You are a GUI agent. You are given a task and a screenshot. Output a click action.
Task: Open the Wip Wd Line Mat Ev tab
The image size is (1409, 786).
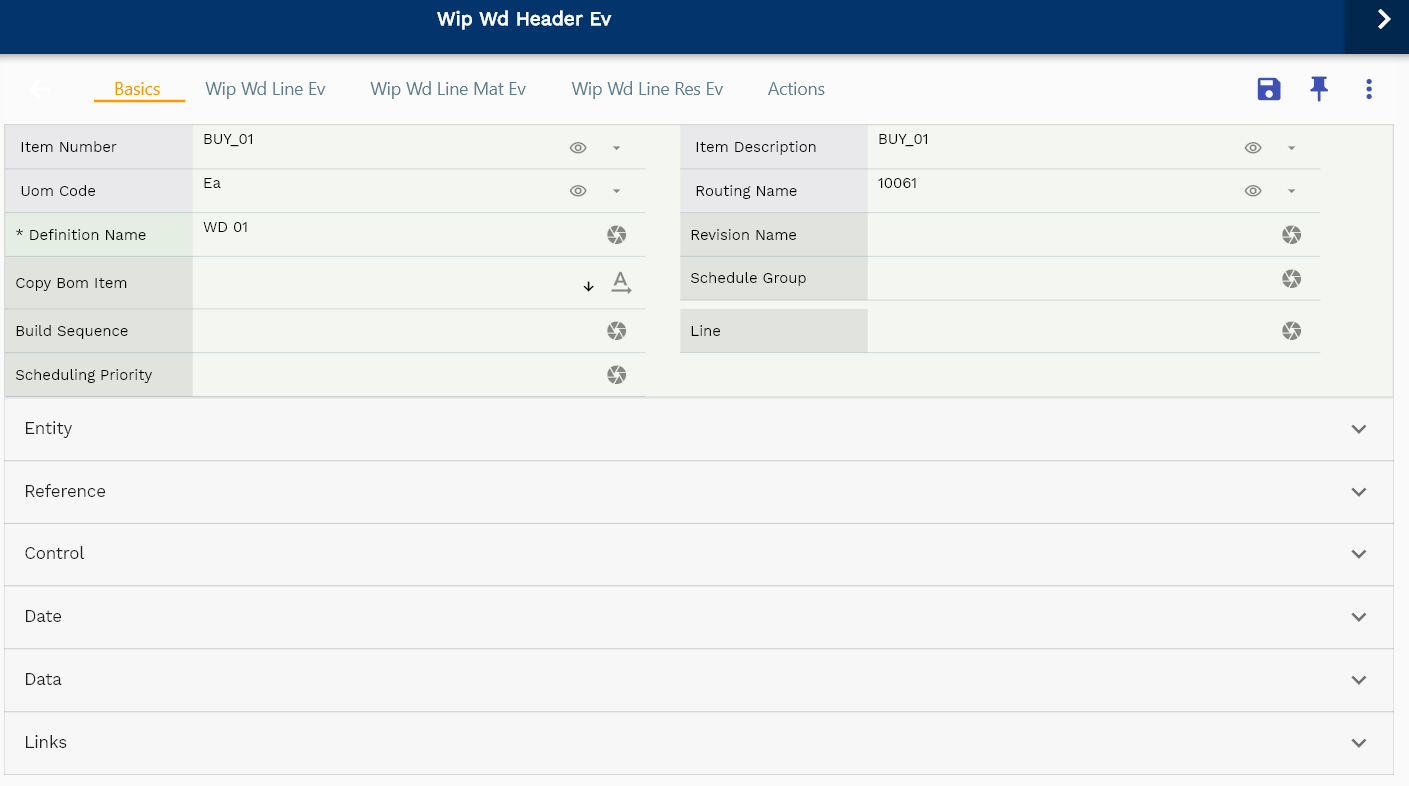448,89
